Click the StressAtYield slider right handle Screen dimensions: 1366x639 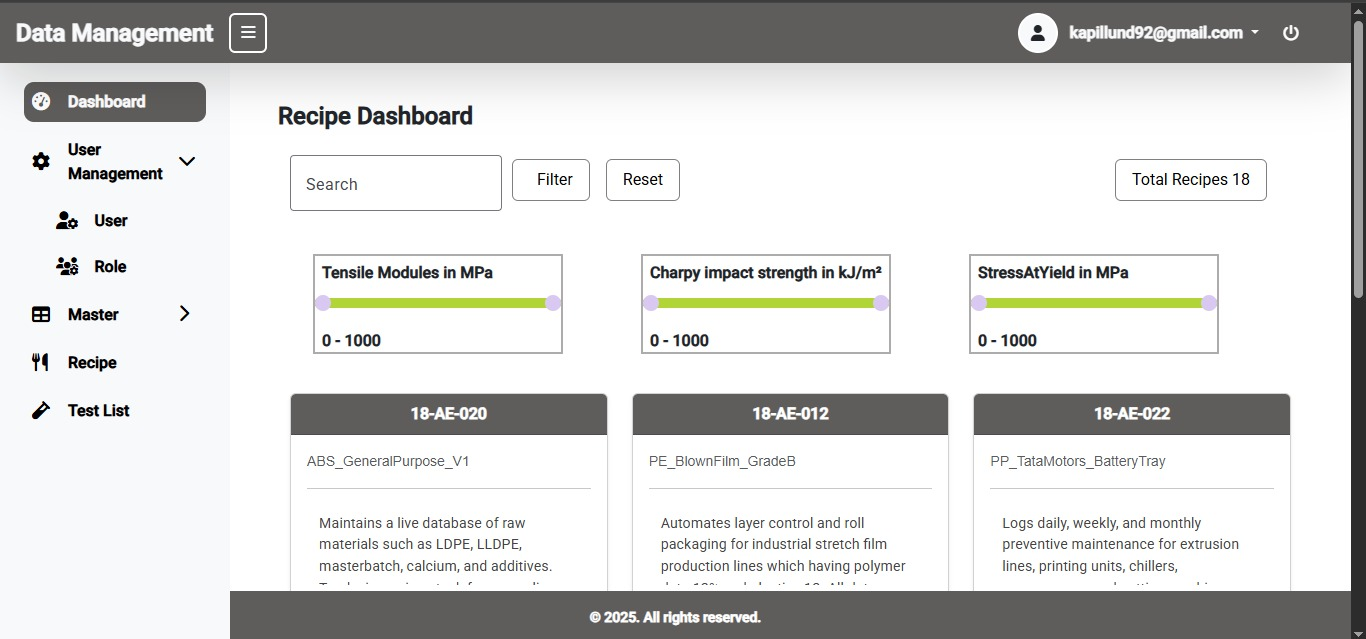point(1208,303)
